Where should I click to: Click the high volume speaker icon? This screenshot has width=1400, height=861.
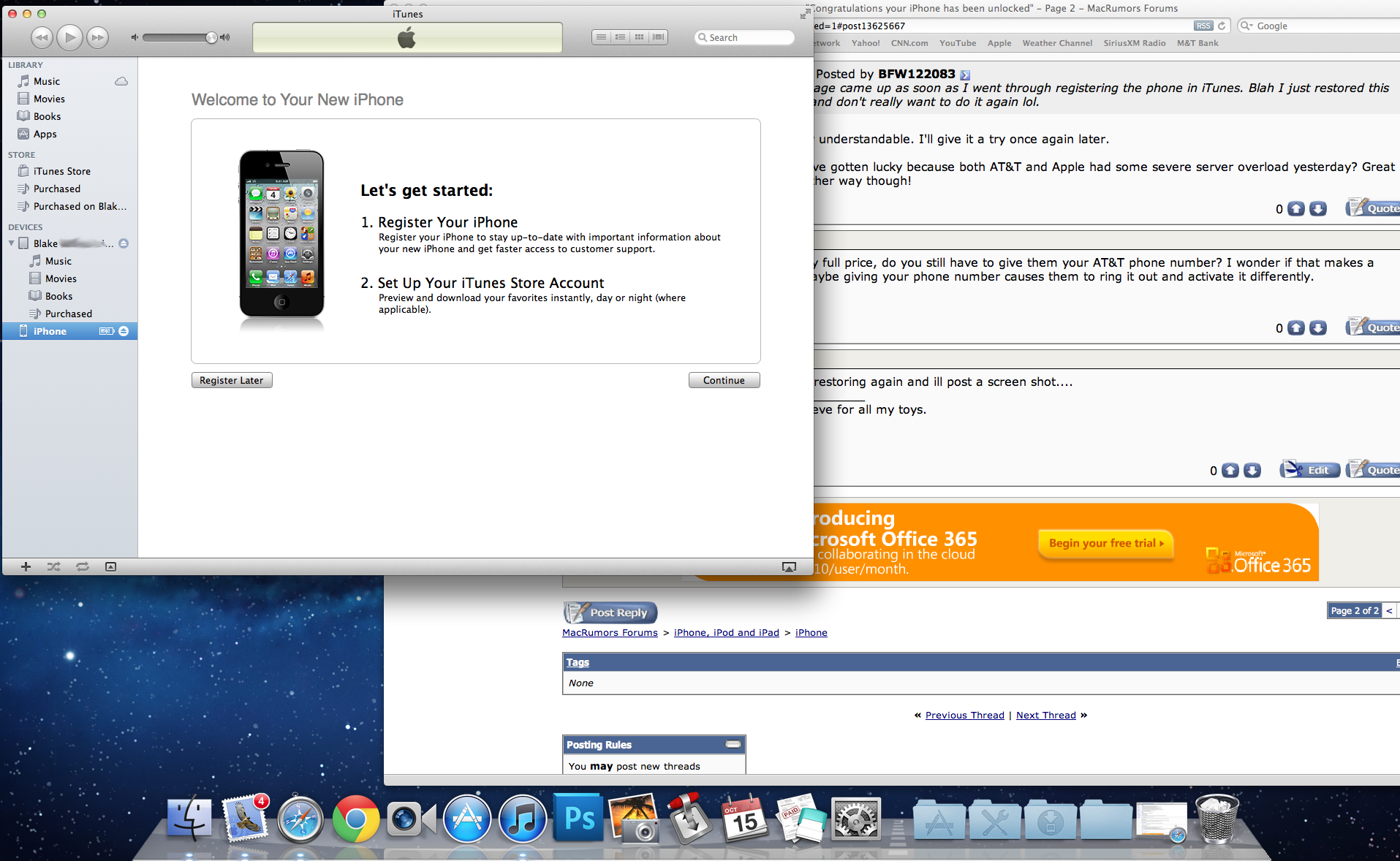pos(225,37)
